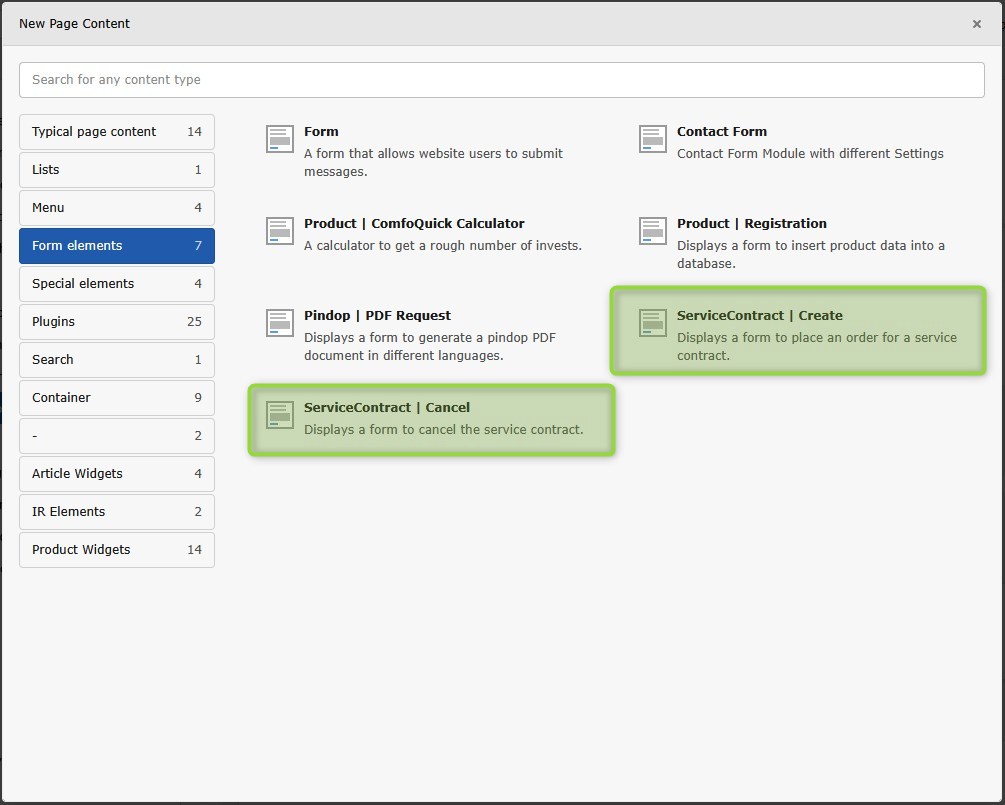Click the Form content element icon
The width and height of the screenshot is (1005, 805).
coord(280,139)
